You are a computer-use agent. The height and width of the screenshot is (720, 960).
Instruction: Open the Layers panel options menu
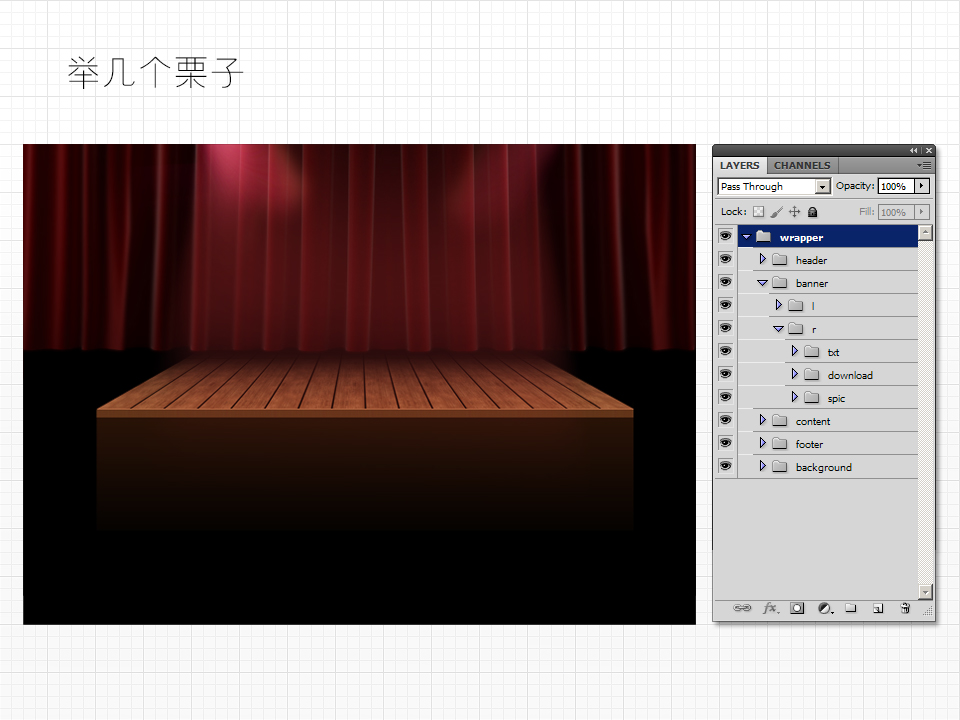click(x=925, y=165)
